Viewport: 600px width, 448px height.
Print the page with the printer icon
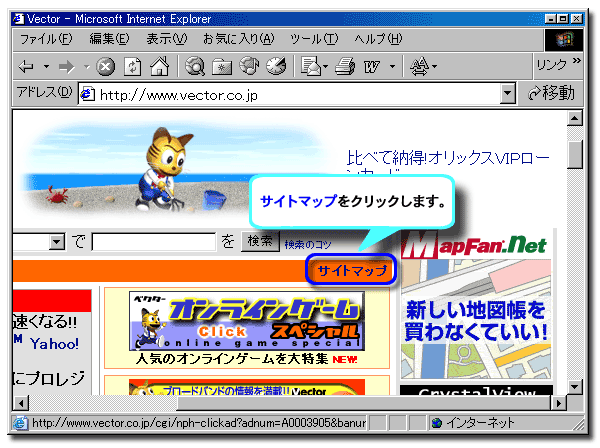pyautogui.click(x=345, y=66)
